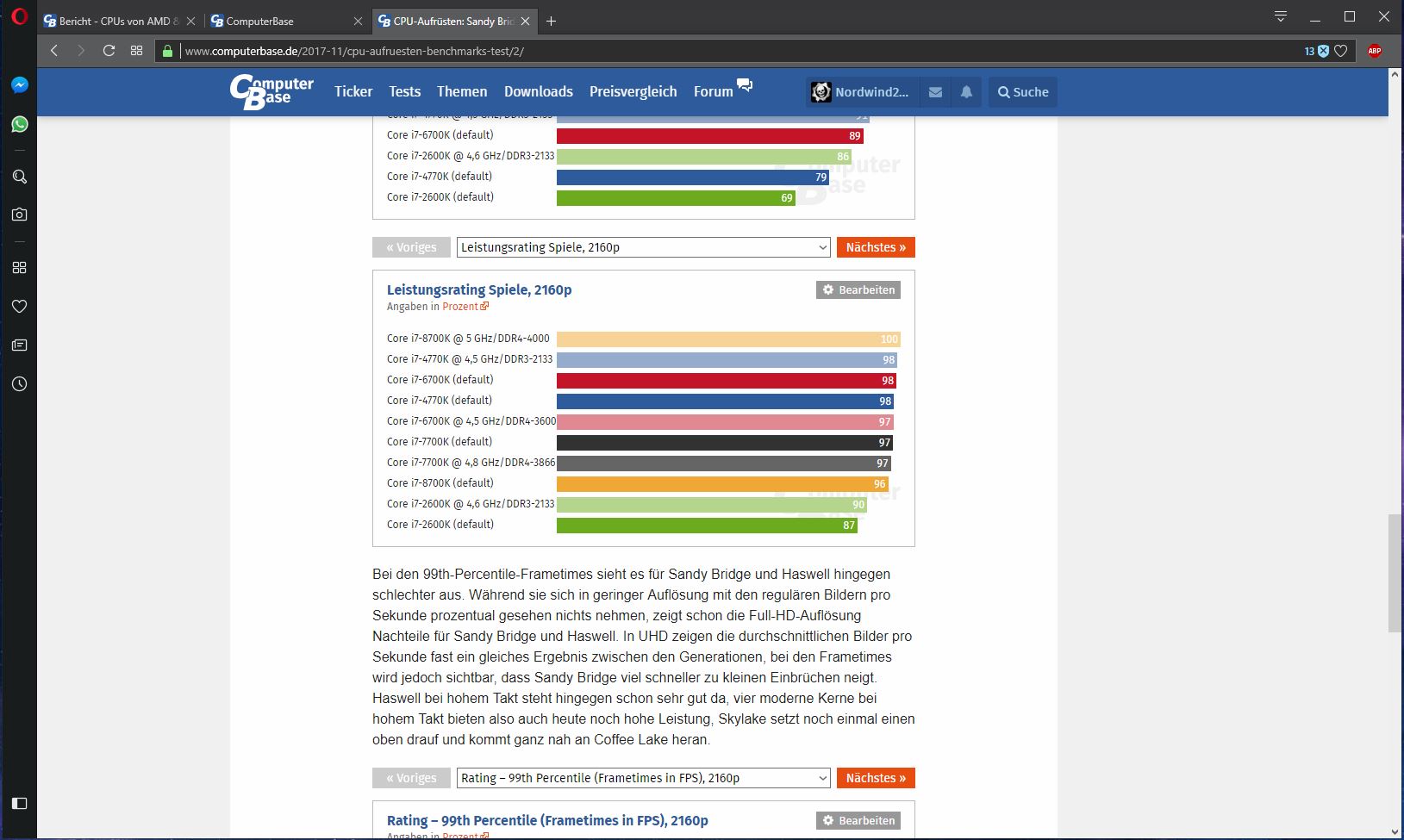The width and height of the screenshot is (1404, 840).
Task: Click 'Voriges' beside the 99th Percentile dropdown
Action: pyautogui.click(x=411, y=778)
